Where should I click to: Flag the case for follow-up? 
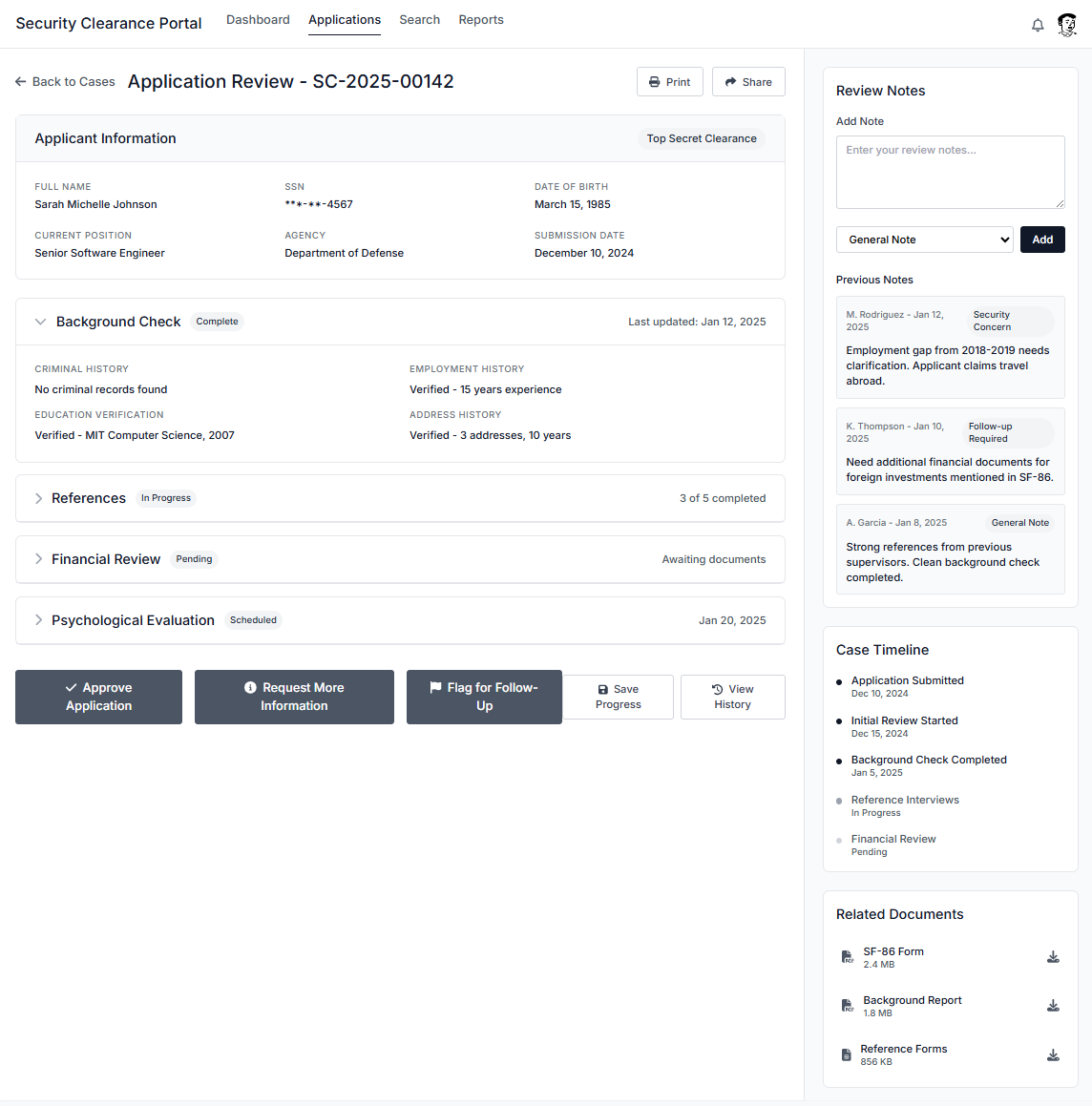(484, 697)
